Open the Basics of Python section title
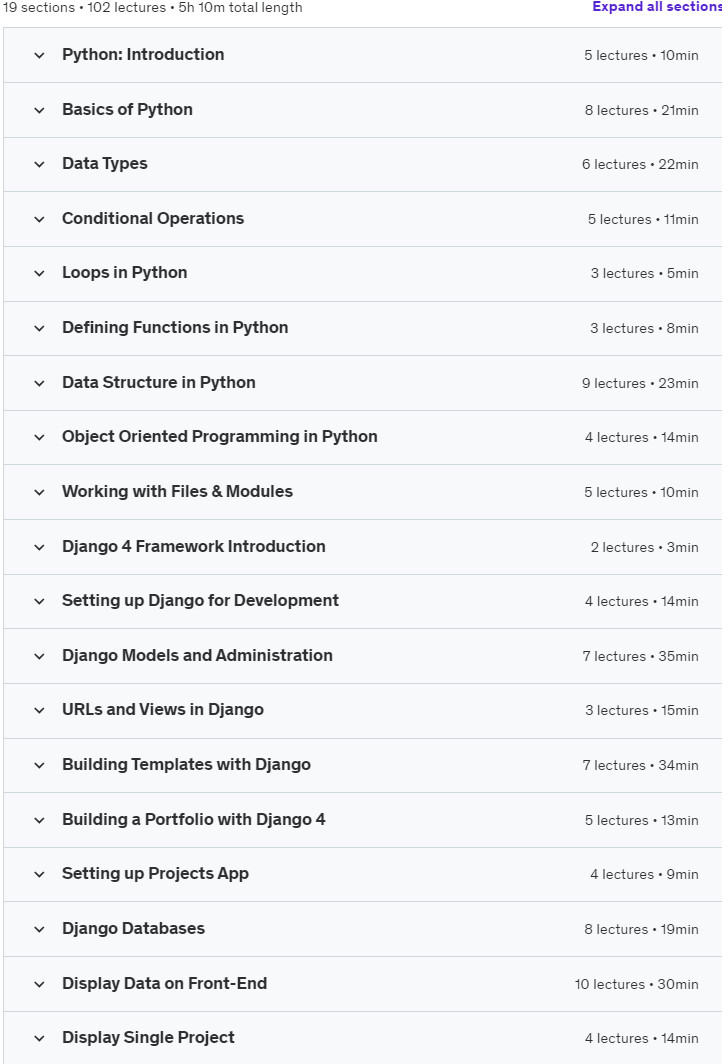722x1064 pixels. (128, 109)
